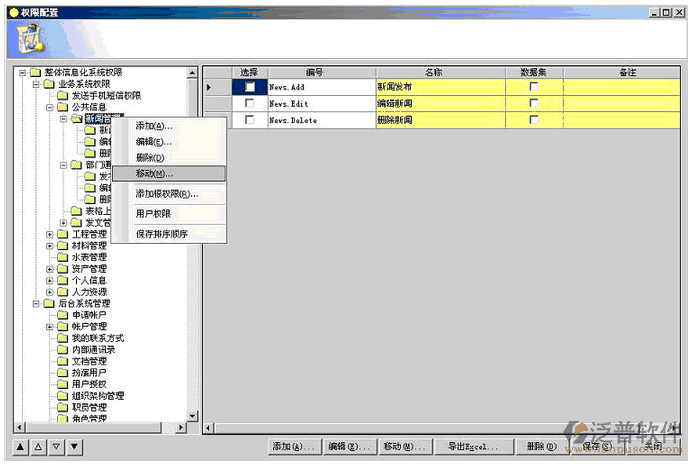Image resolution: width=693 pixels, height=465 pixels.
Task: Click folder icon next to 帐户管理
Action: click(x=63, y=326)
